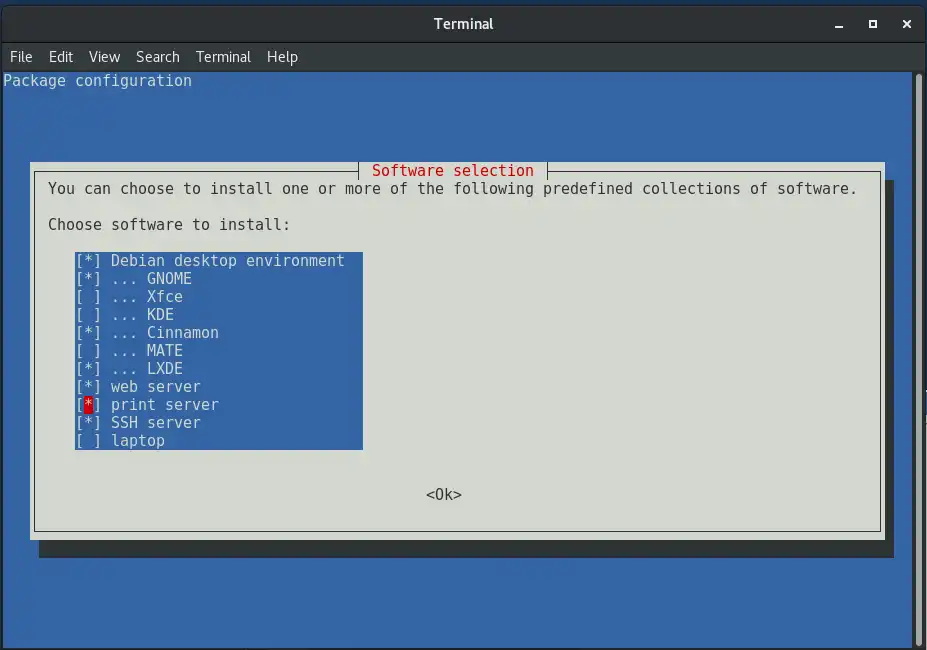
Task: Click the 'SSH server' label text
Action: click(156, 423)
